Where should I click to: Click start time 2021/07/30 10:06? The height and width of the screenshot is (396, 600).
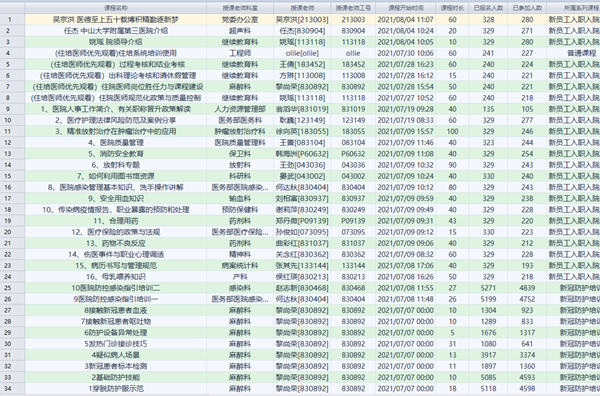(406, 53)
